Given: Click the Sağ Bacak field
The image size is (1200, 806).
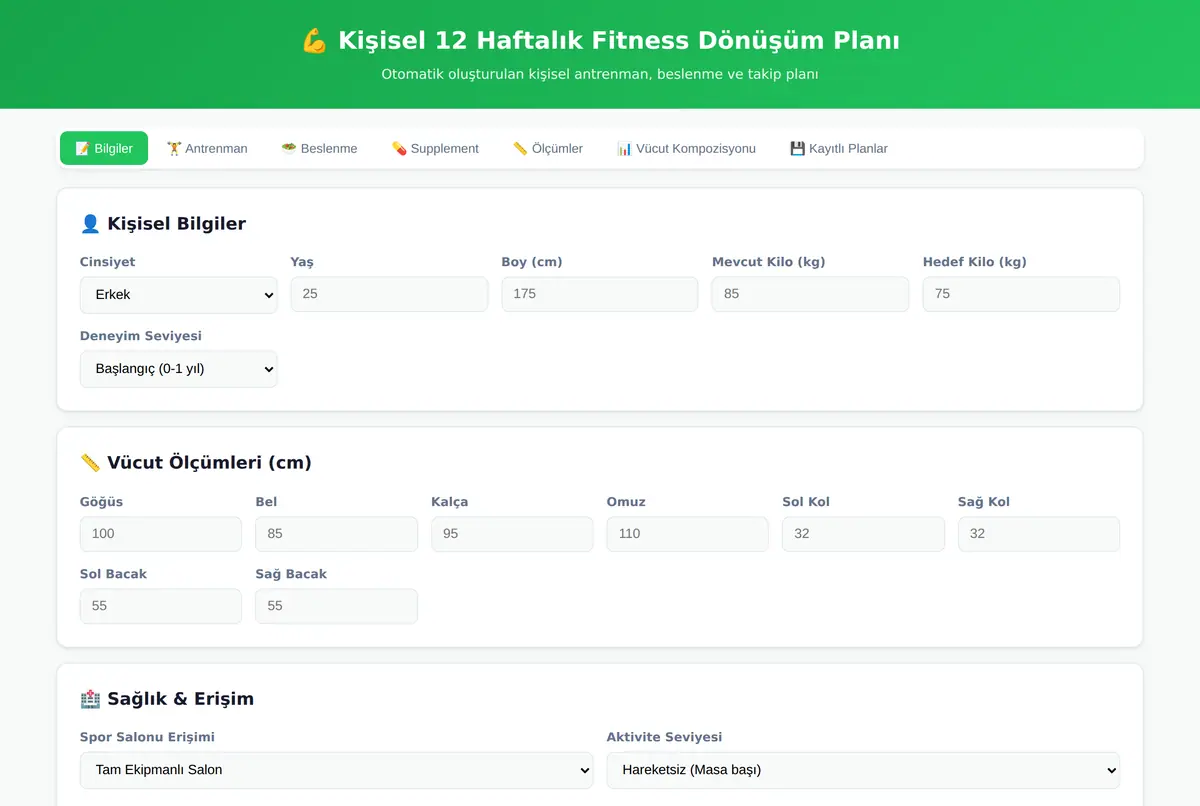Looking at the screenshot, I should [x=336, y=606].
